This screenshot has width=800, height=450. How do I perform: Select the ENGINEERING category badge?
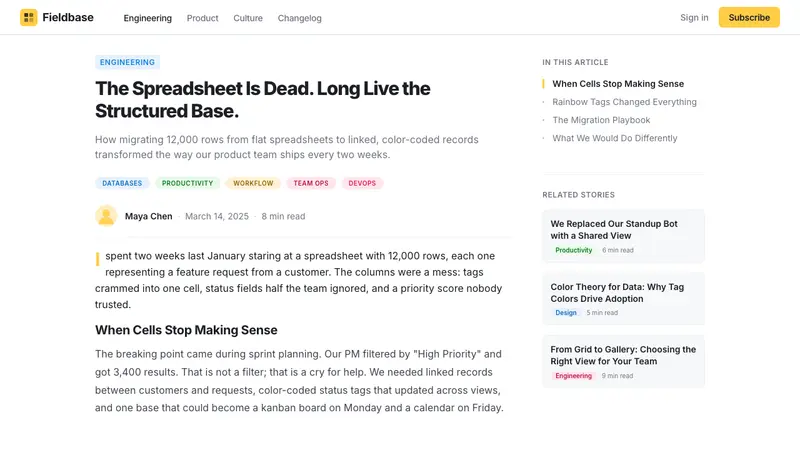pyautogui.click(x=127, y=62)
